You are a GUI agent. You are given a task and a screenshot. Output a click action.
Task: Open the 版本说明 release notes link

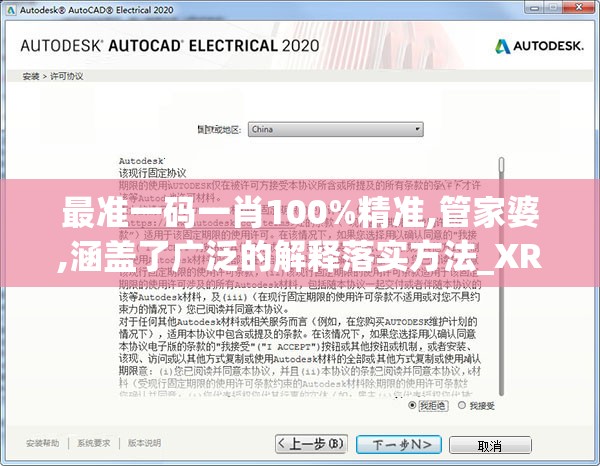(144, 443)
